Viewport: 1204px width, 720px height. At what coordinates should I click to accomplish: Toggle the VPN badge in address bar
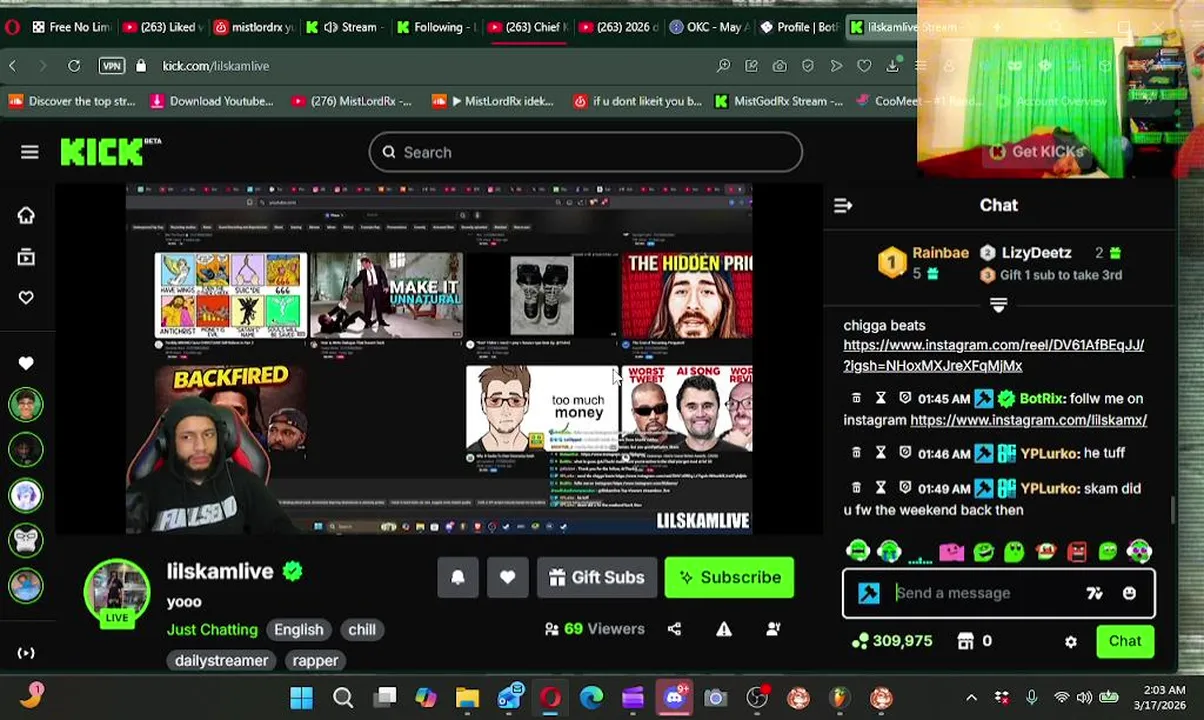[111, 66]
